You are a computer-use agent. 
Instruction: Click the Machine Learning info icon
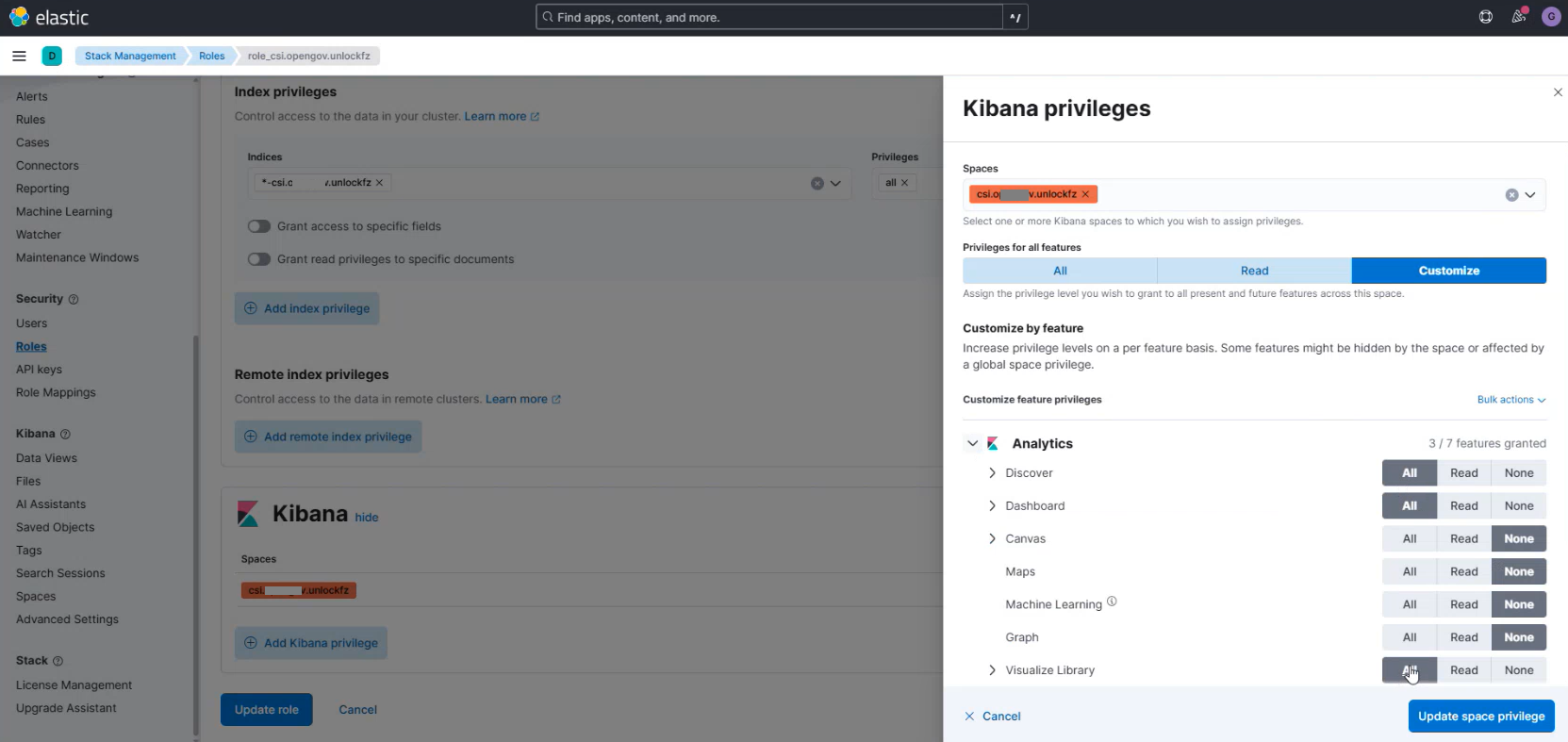[x=1112, y=602]
